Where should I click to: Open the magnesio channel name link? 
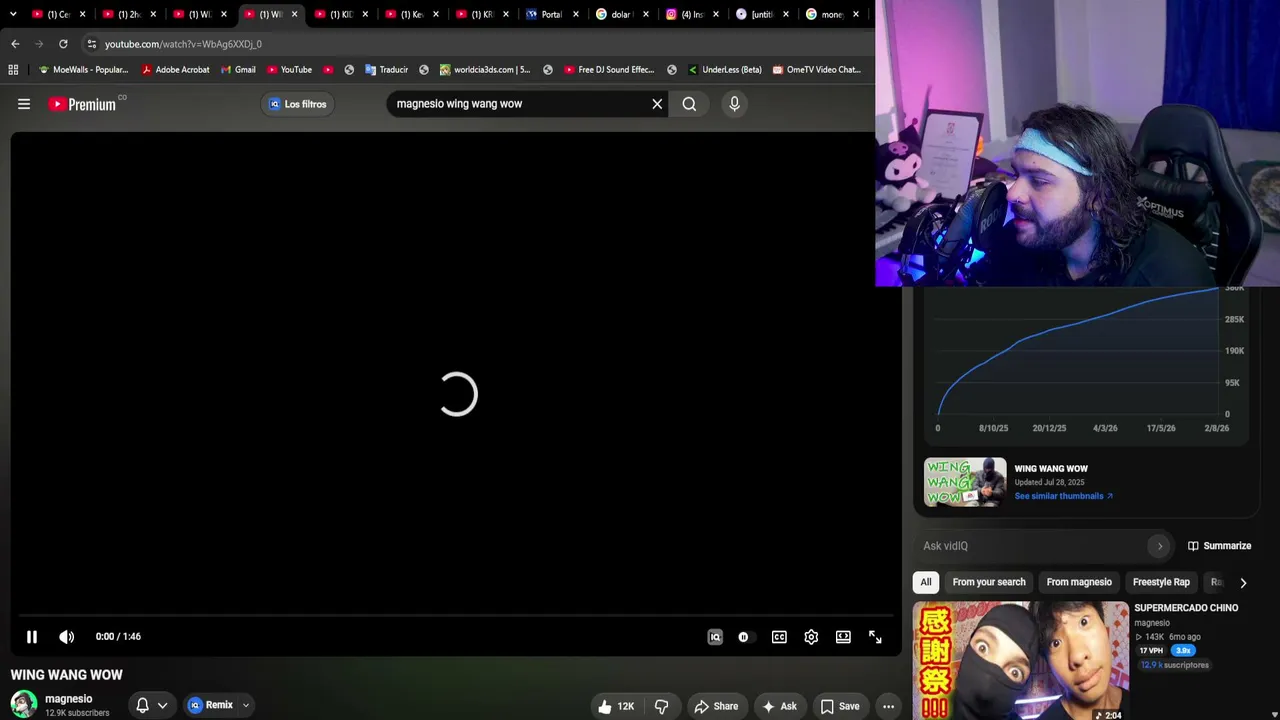coord(69,699)
